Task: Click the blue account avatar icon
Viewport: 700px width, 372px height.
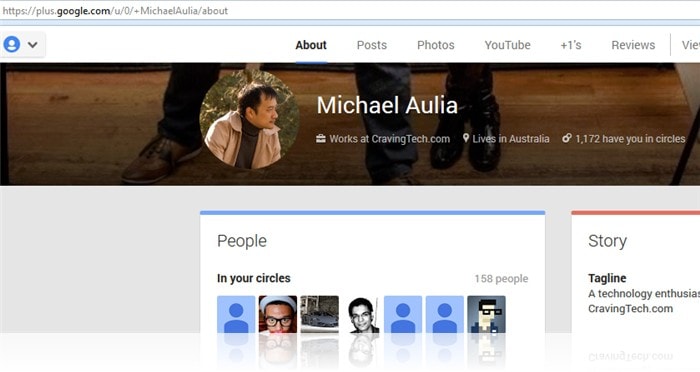Action: [12, 45]
